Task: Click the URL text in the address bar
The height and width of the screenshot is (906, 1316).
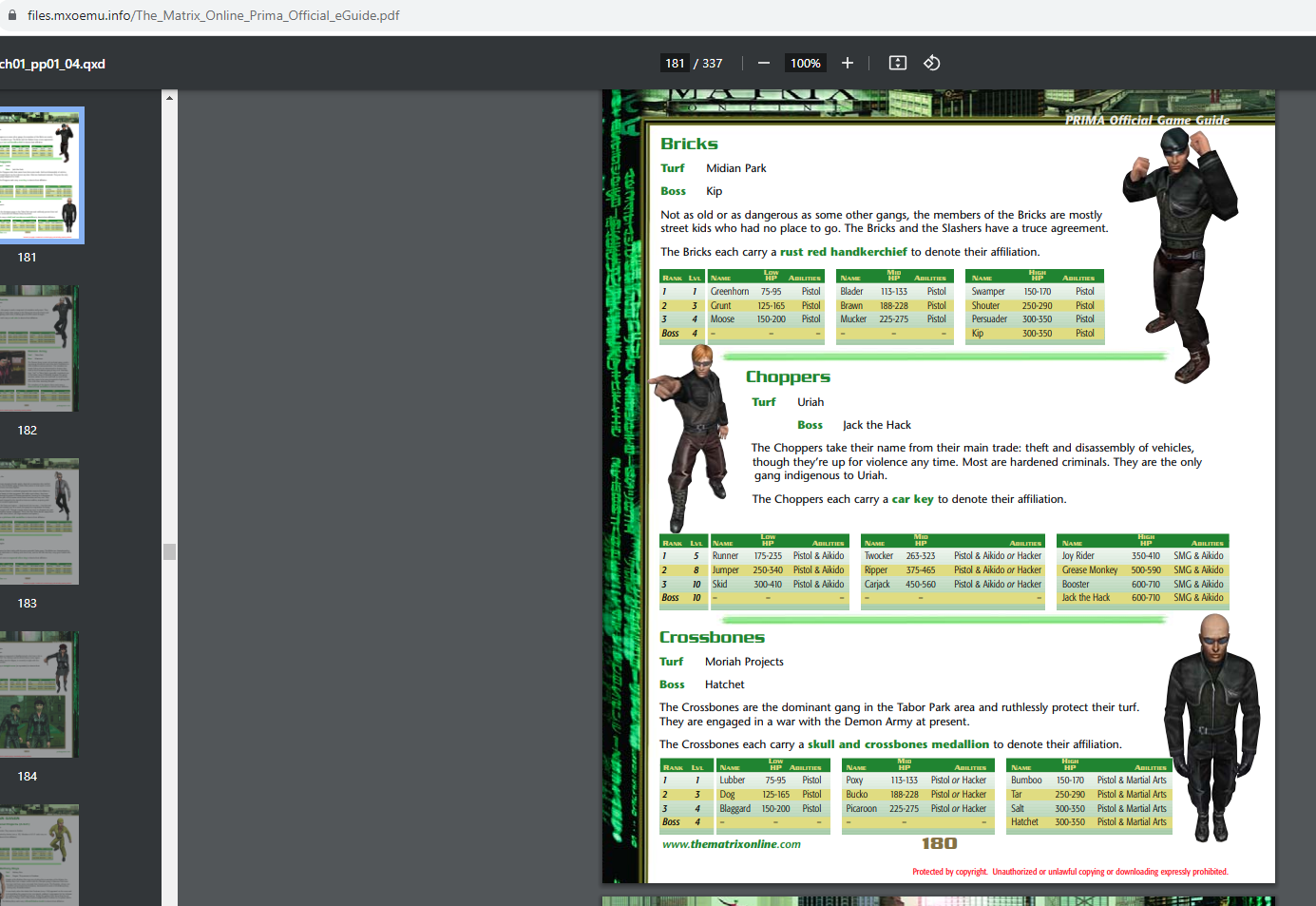Action: coord(213,15)
